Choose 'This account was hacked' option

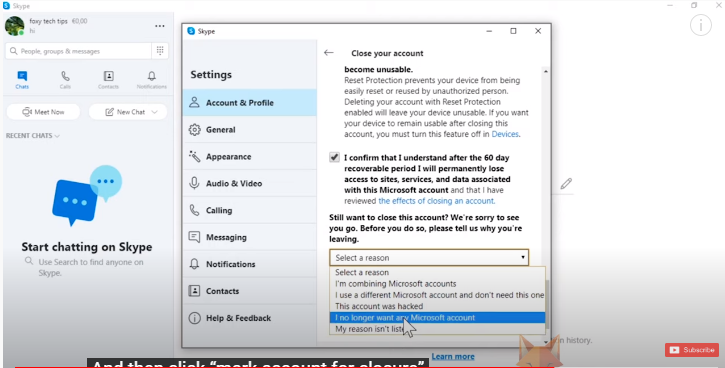(437, 306)
